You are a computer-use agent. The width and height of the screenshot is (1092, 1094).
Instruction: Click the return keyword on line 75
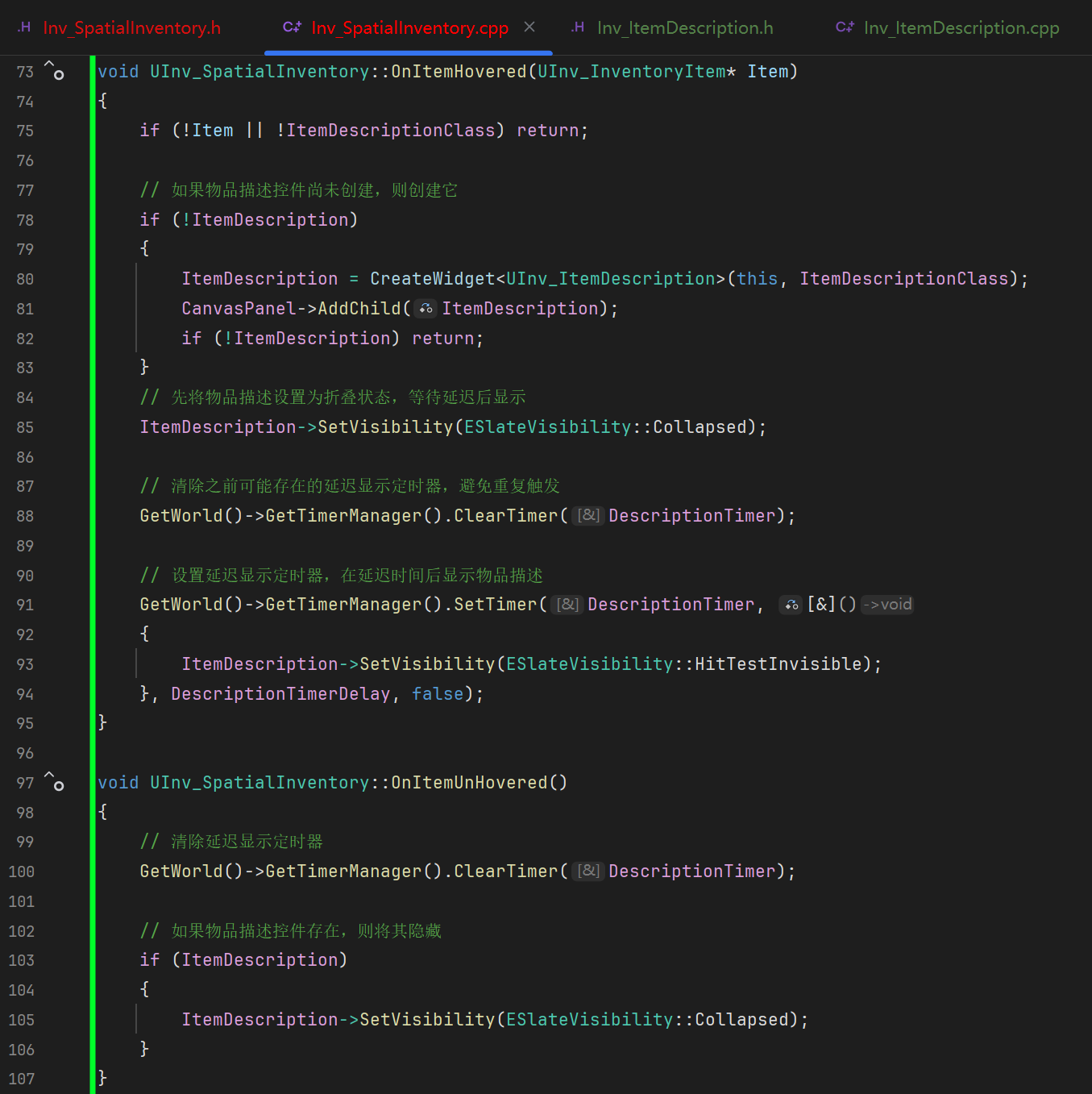[548, 130]
